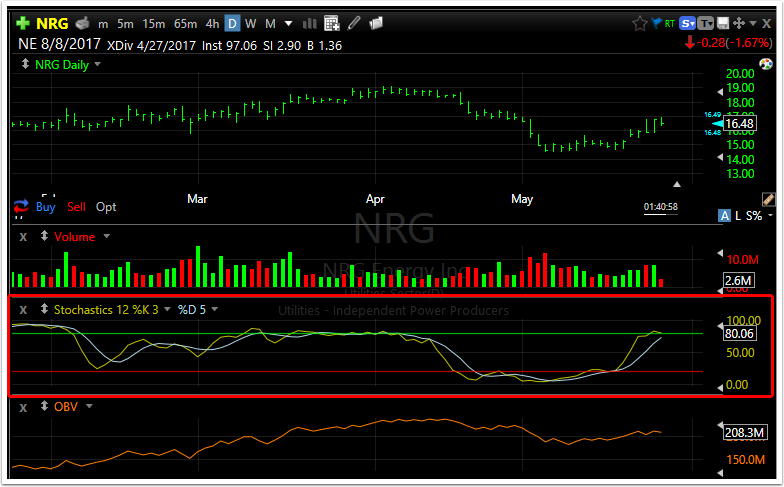This screenshot has height=487, width=784.
Task: Click the white triangle below price chart
Action: (x=677, y=184)
